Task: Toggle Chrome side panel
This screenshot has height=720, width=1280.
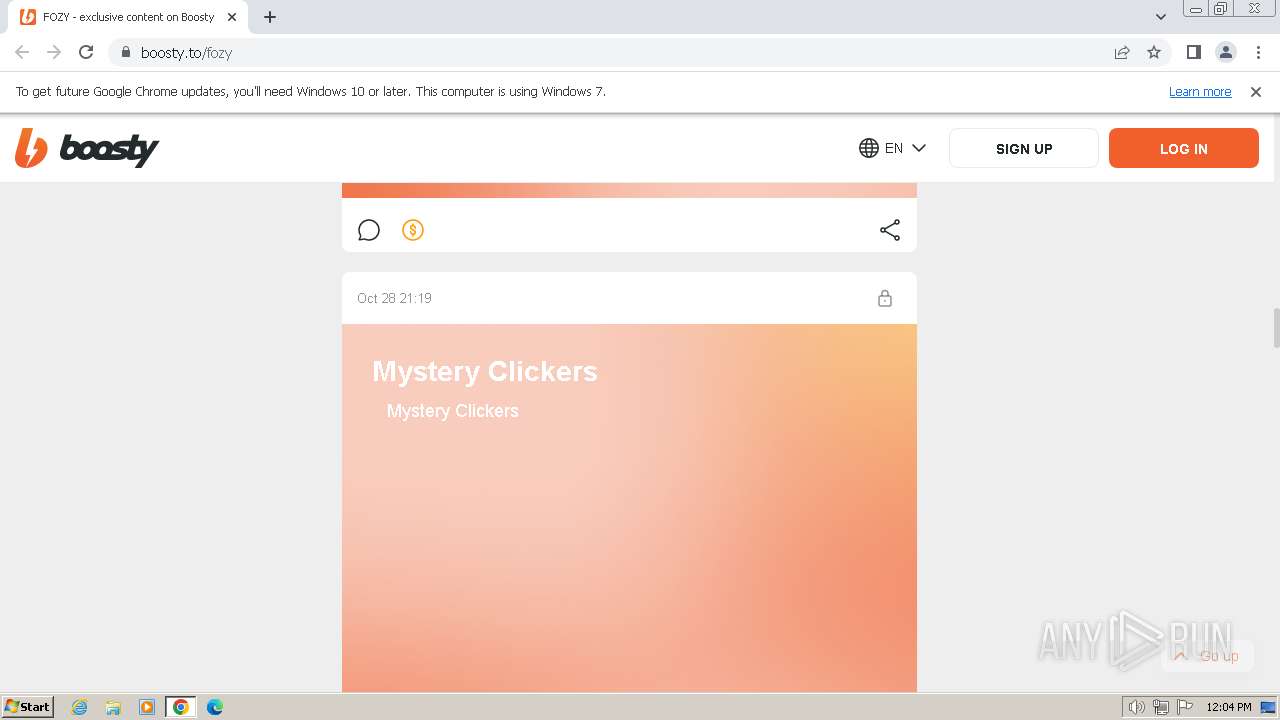Action: click(x=1194, y=52)
